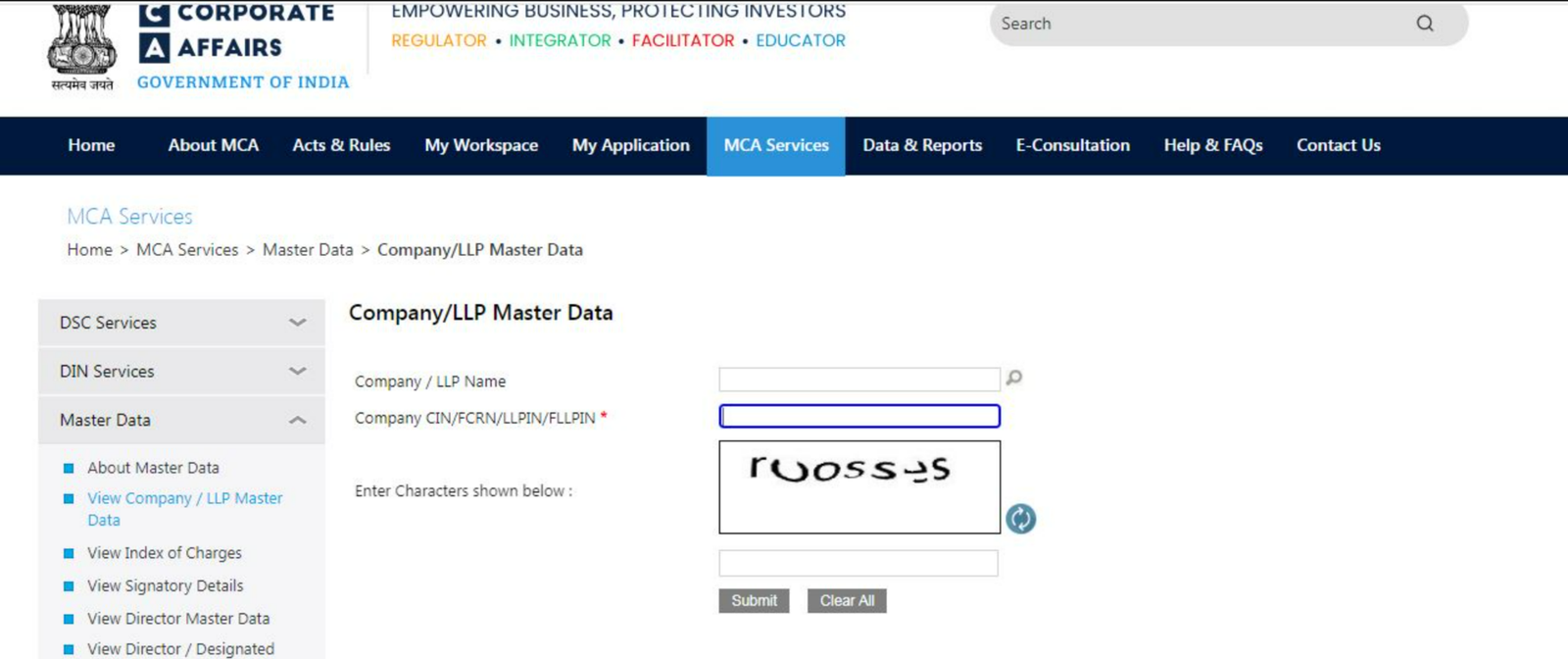This screenshot has height=659, width=1568.
Task: Go to My Workspace in navigation bar
Action: coord(480,145)
